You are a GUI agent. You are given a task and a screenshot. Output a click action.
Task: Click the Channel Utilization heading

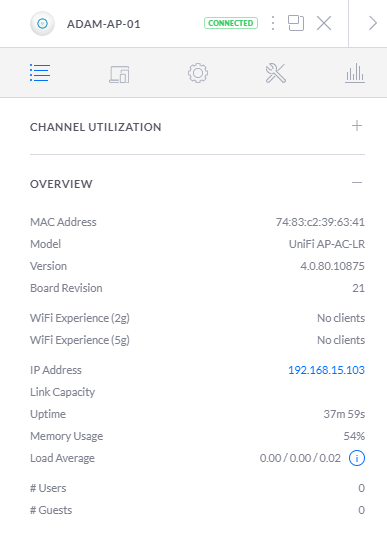[x=95, y=127]
